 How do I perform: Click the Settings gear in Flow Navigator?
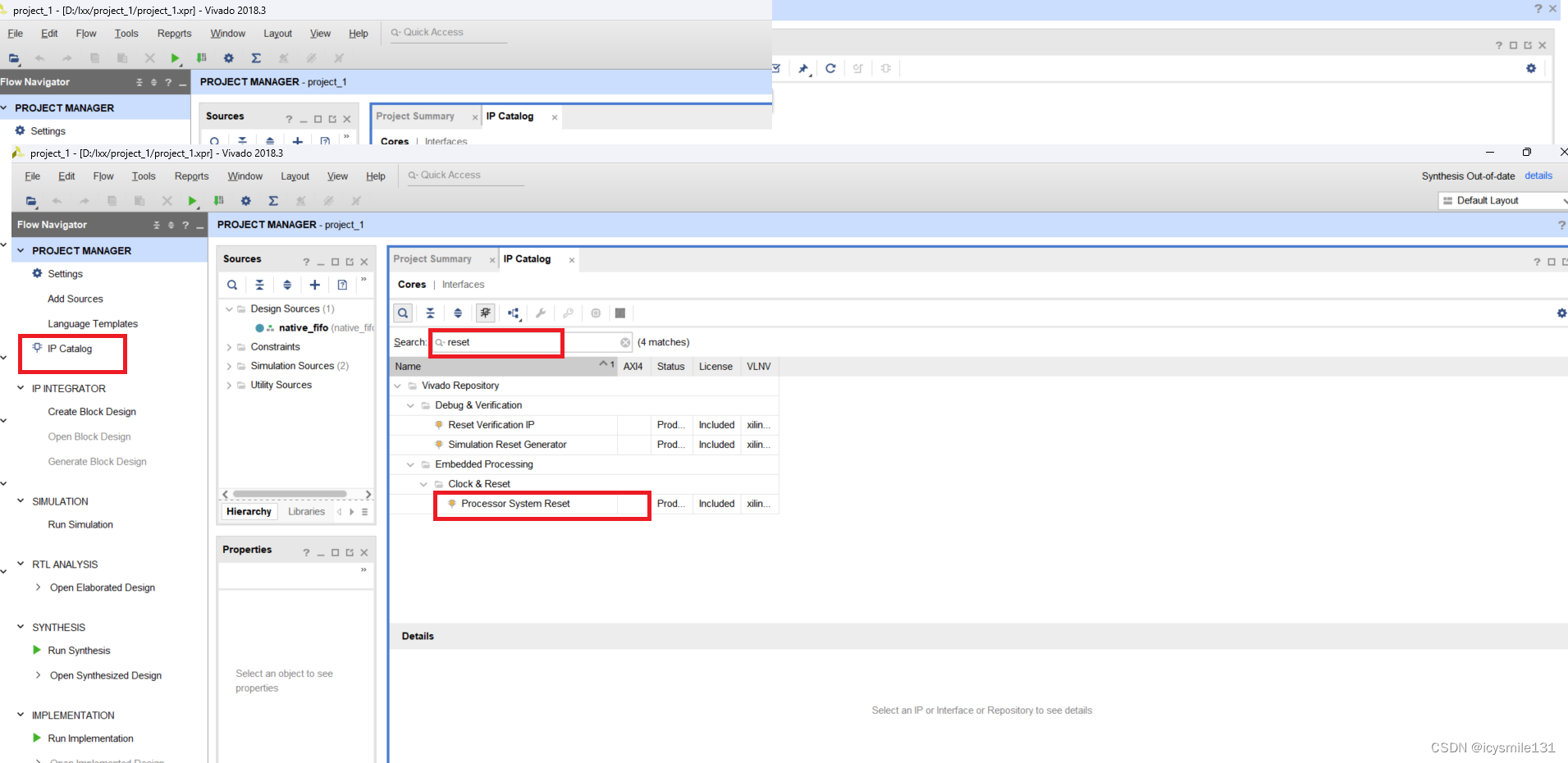[37, 273]
